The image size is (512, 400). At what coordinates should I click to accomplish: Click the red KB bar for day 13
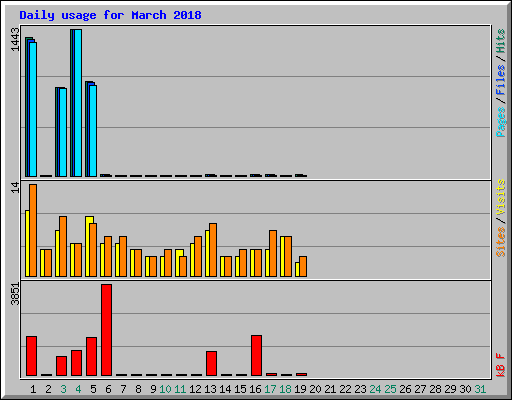tap(212, 364)
